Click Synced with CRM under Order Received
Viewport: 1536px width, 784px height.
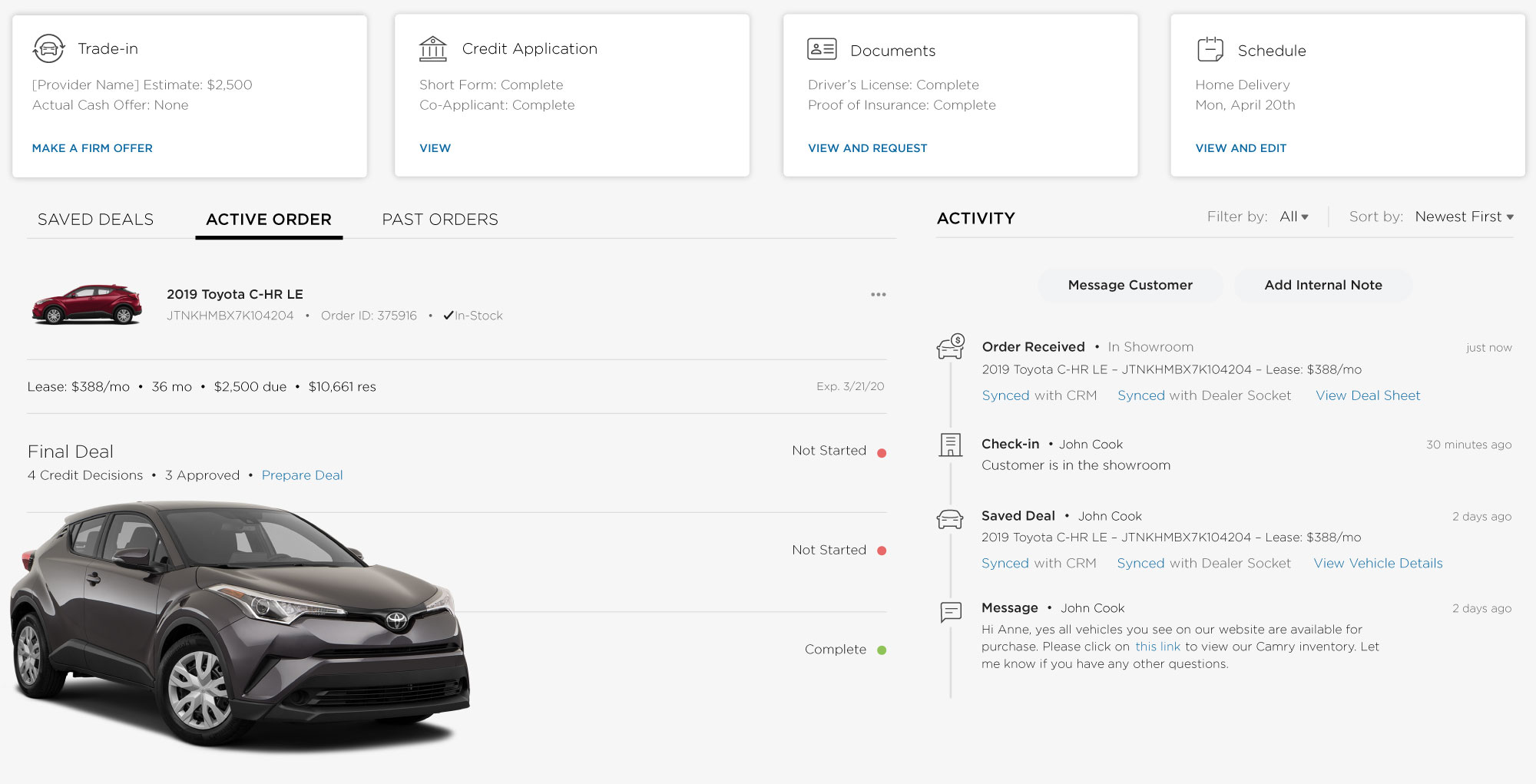1040,395
